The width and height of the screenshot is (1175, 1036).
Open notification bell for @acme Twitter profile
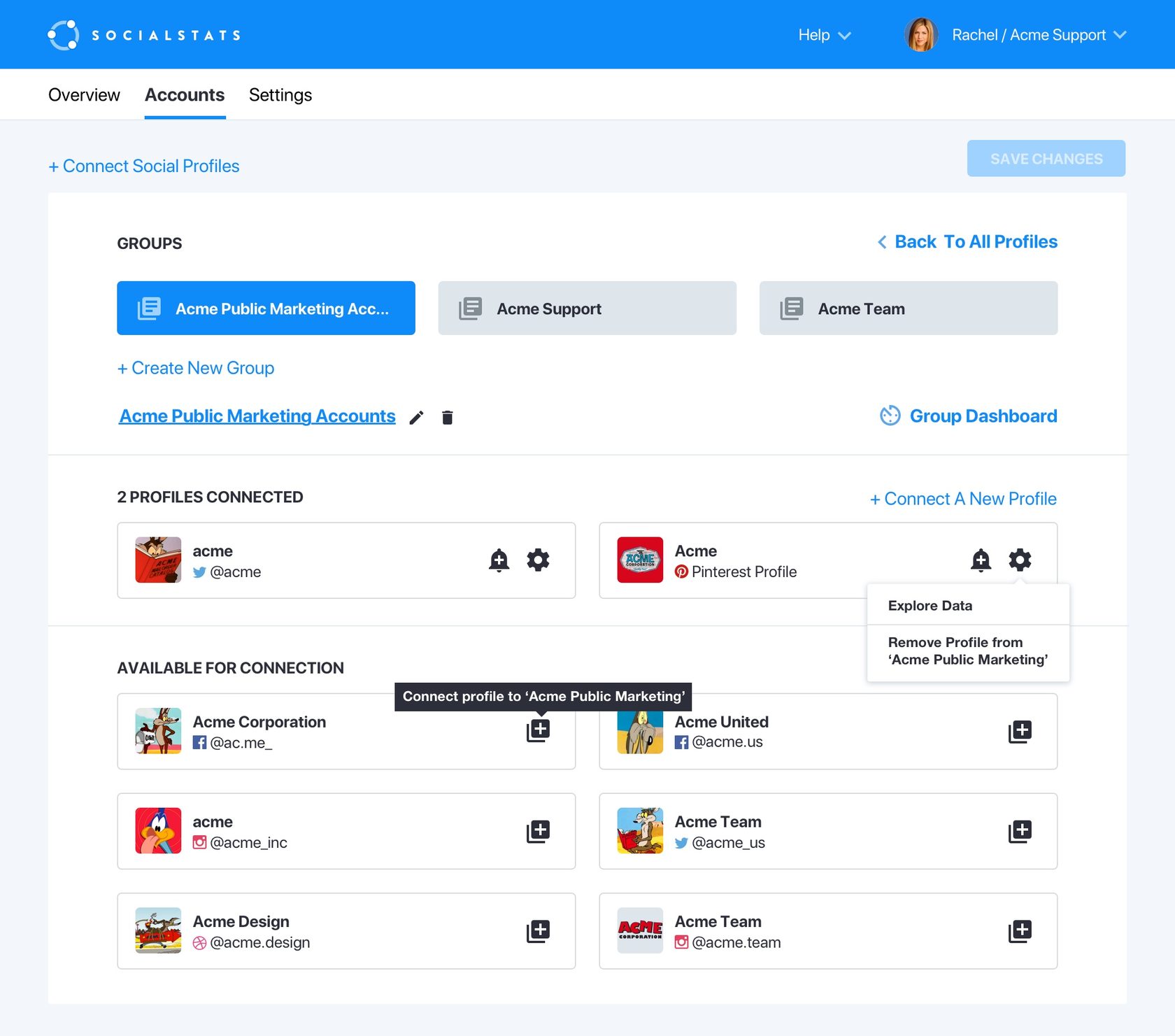pyautogui.click(x=499, y=560)
